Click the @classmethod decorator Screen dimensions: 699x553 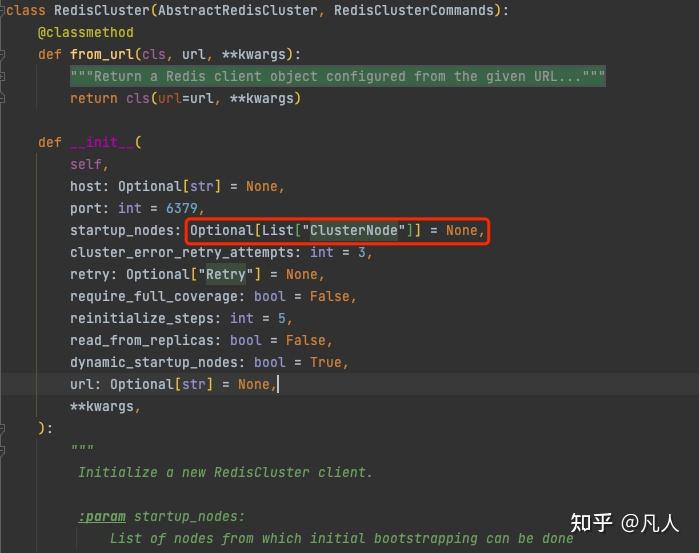click(x=86, y=33)
